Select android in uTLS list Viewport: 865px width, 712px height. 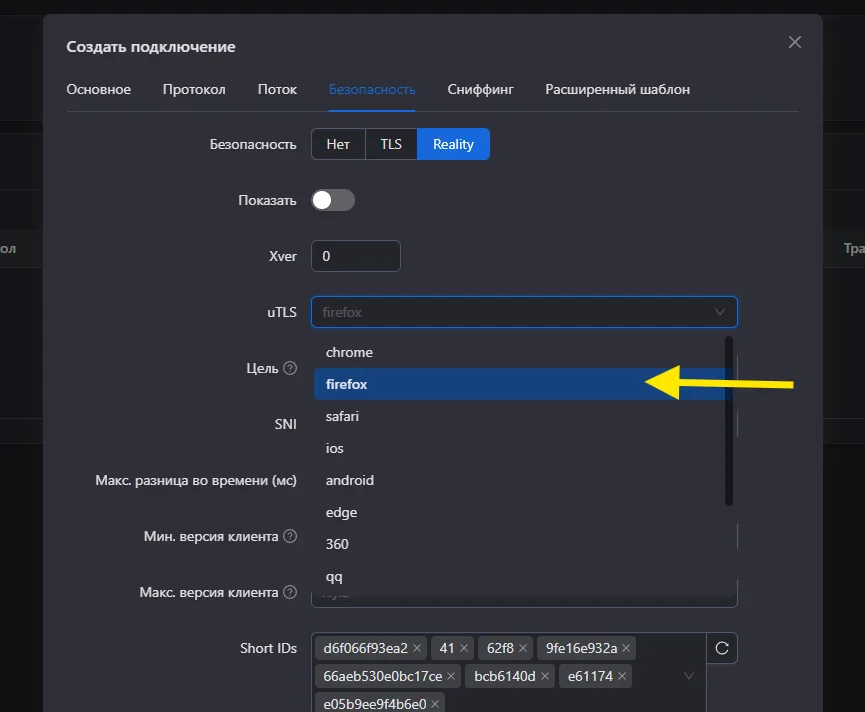click(x=519, y=480)
